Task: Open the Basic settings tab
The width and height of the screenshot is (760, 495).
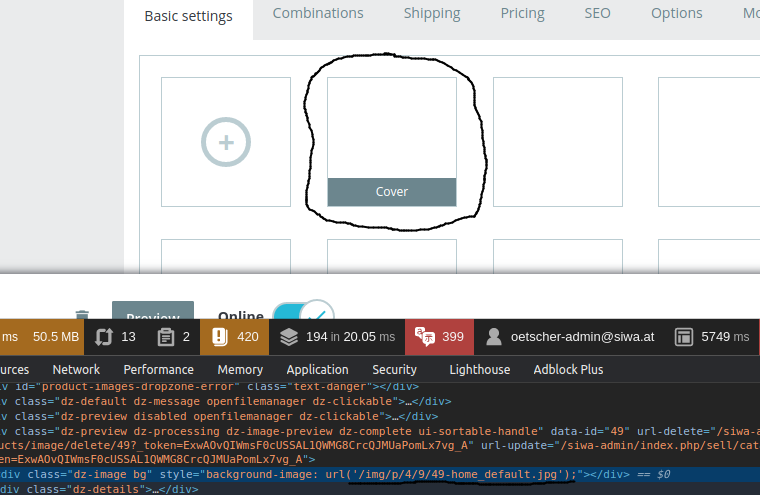Action: pyautogui.click(x=188, y=16)
